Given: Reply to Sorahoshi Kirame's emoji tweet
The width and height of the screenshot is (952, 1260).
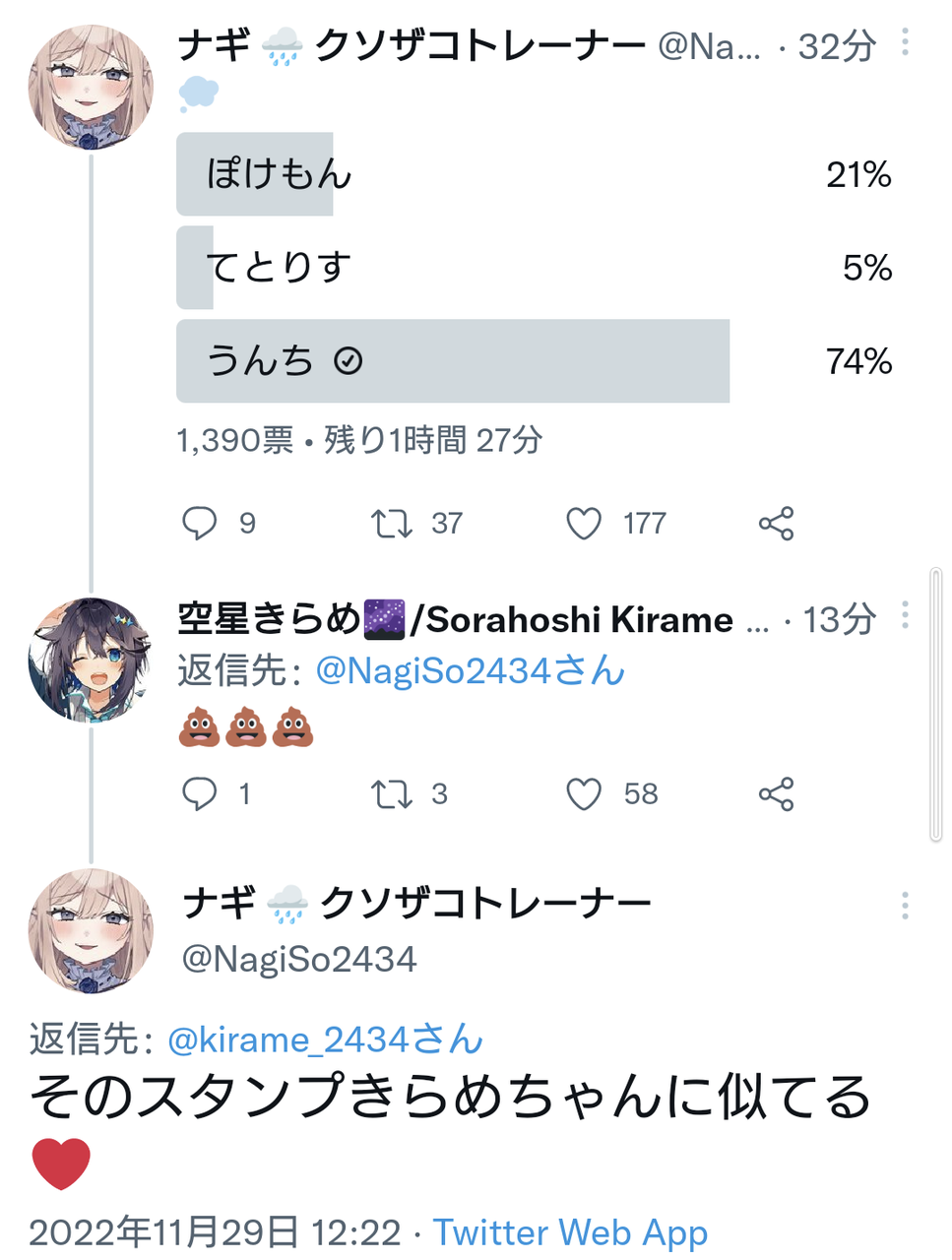Looking at the screenshot, I should pyautogui.click(x=200, y=793).
